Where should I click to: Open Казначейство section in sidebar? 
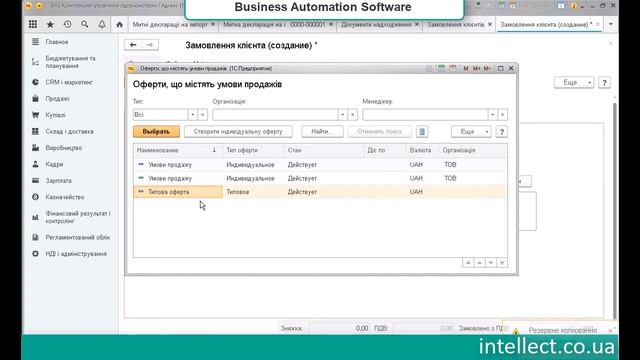tap(64, 197)
